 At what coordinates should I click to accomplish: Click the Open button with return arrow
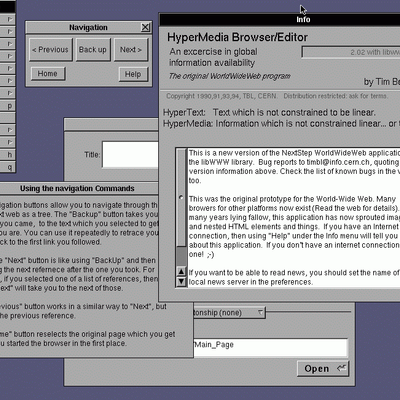click(323, 369)
